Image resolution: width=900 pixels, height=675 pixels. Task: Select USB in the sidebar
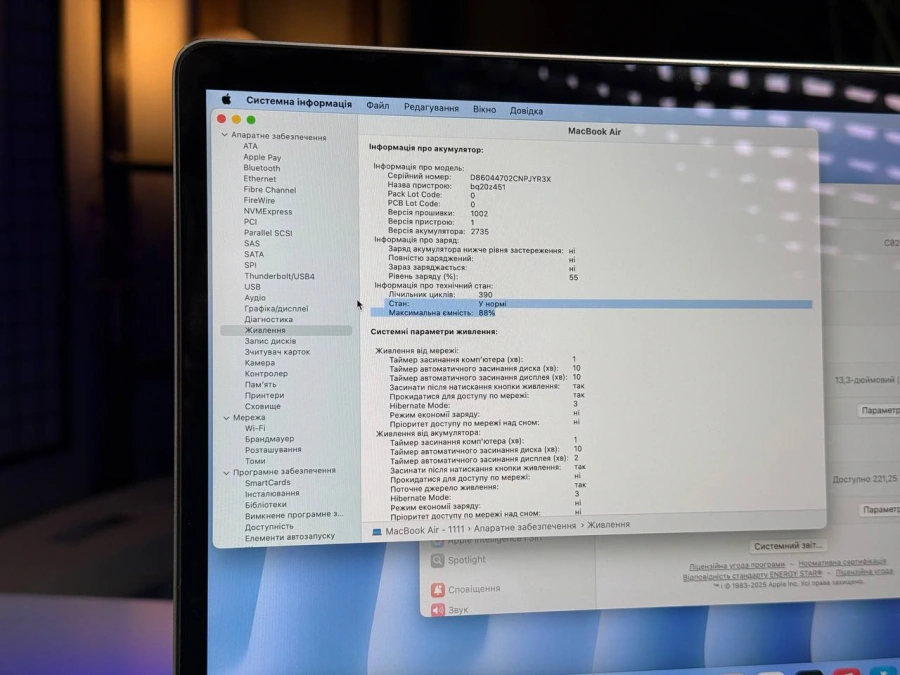tap(253, 287)
